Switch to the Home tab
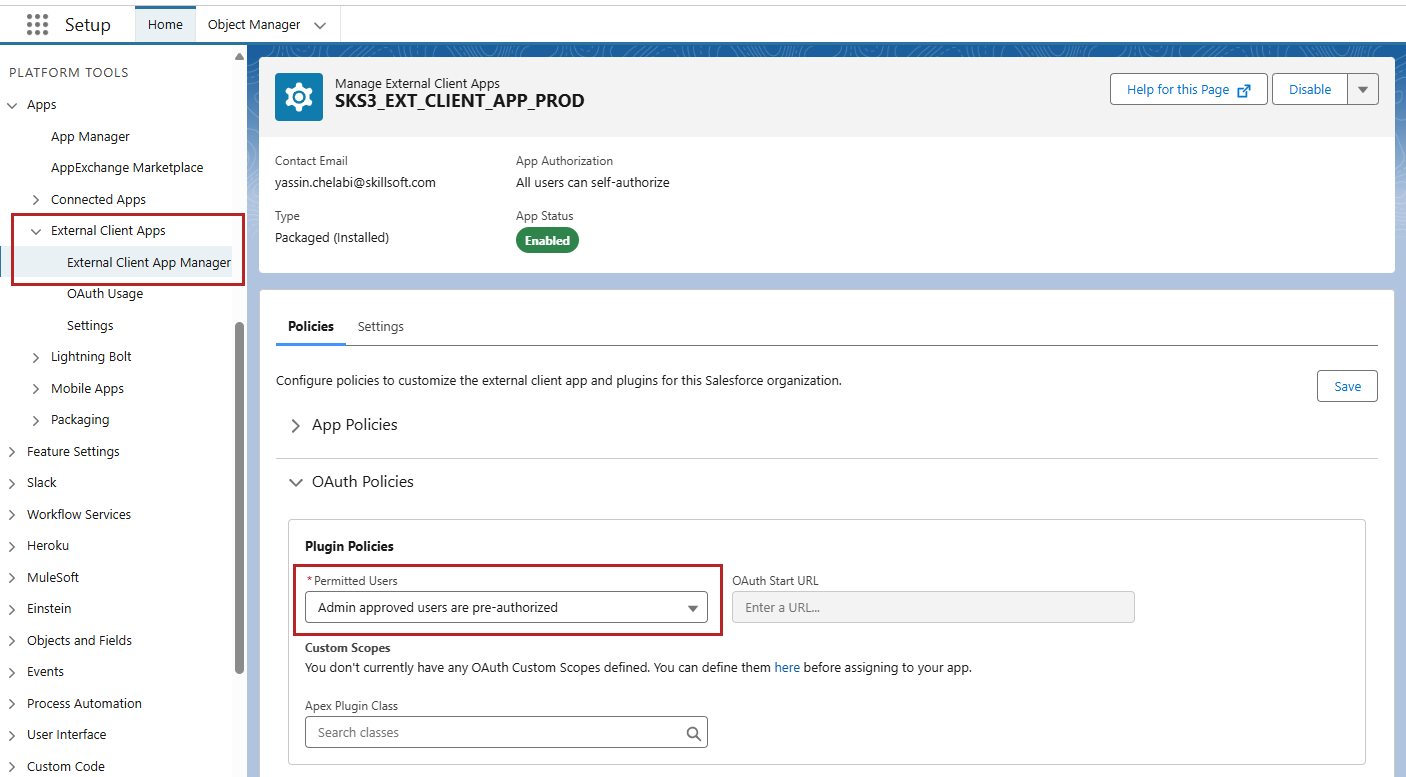Image resolution: width=1406 pixels, height=777 pixels. pyautogui.click(x=165, y=25)
